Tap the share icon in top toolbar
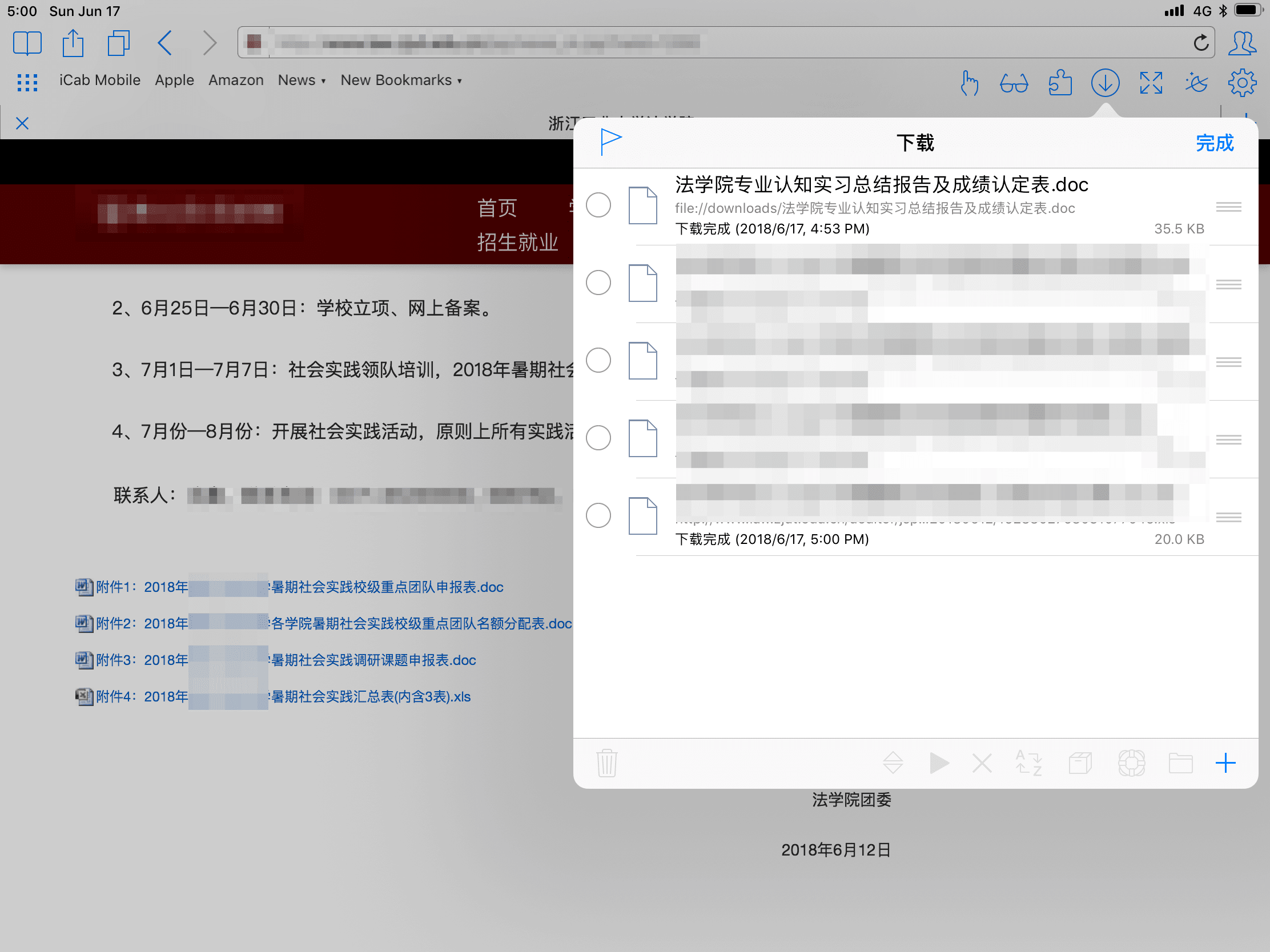The height and width of the screenshot is (952, 1270). pos(73,43)
